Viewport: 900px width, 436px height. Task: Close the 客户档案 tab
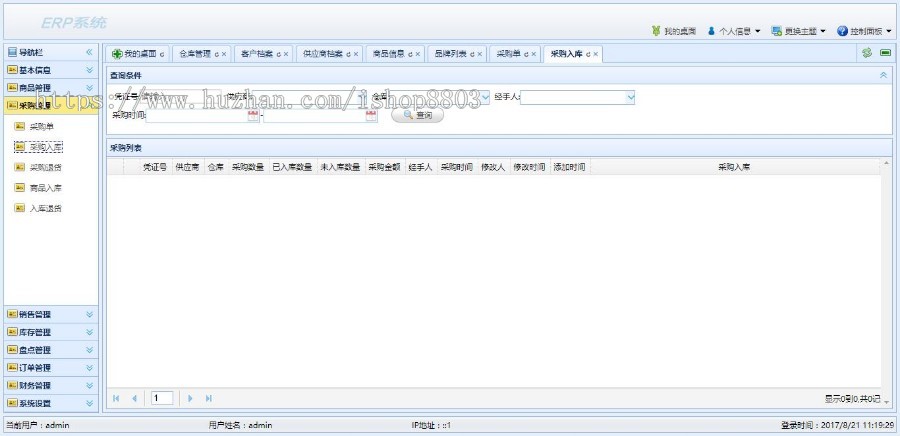[285, 54]
